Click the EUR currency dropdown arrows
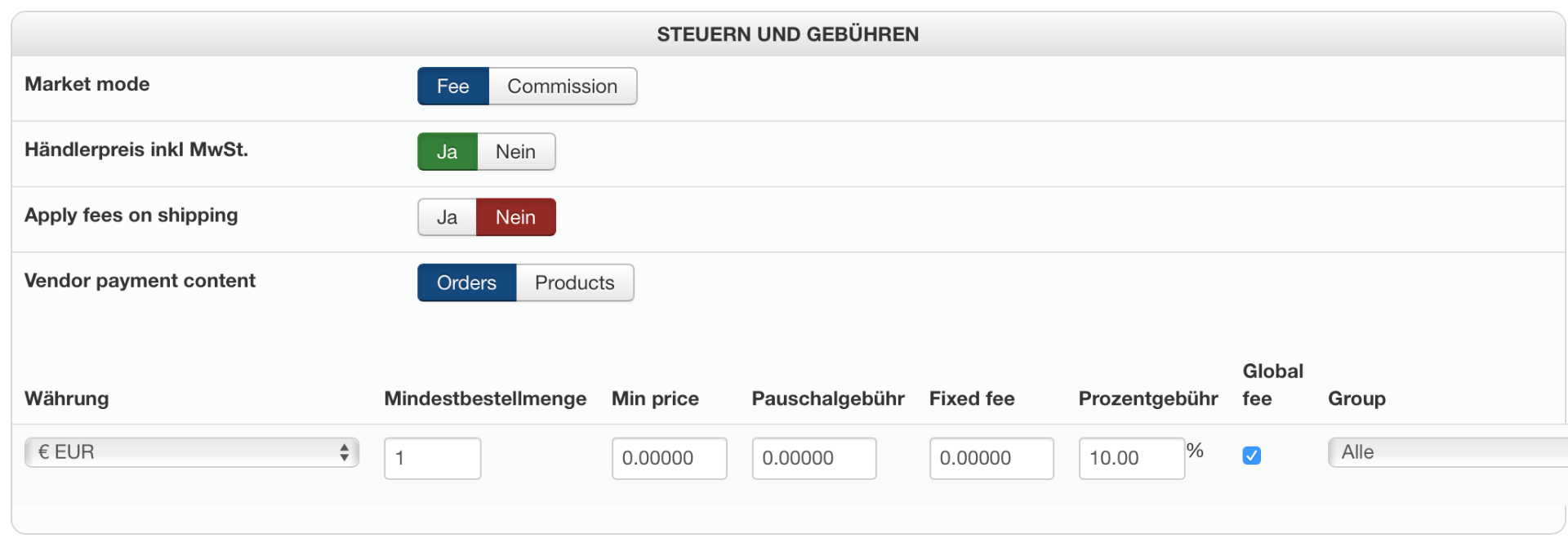 (x=345, y=452)
